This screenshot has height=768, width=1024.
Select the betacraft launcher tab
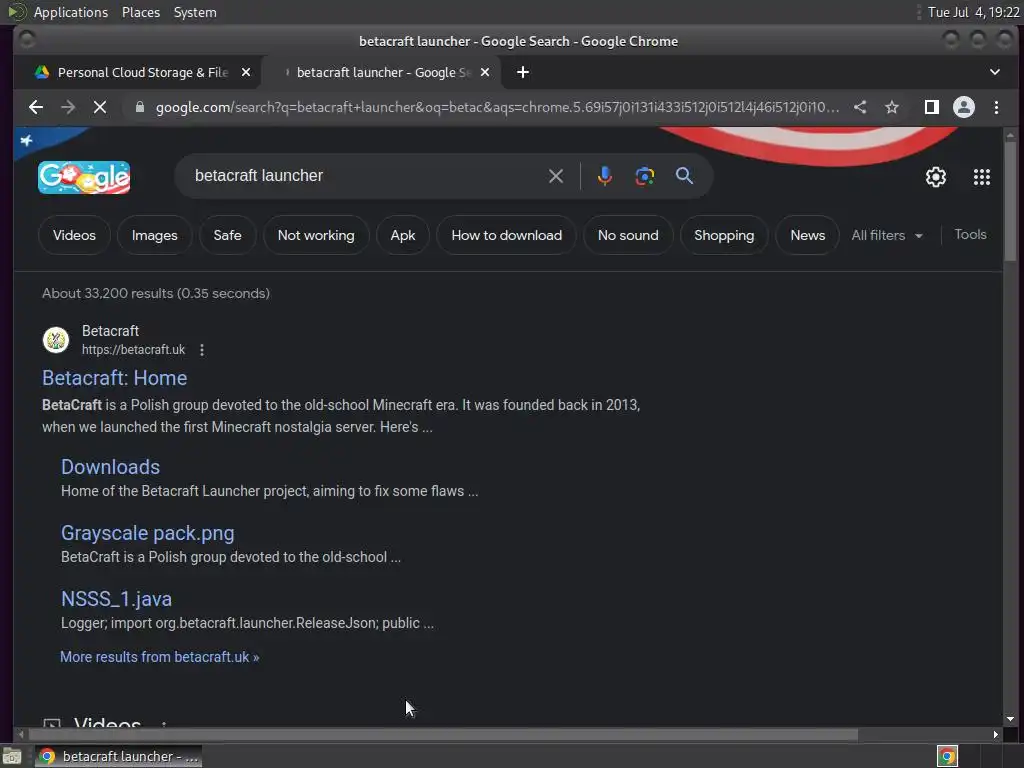point(382,72)
